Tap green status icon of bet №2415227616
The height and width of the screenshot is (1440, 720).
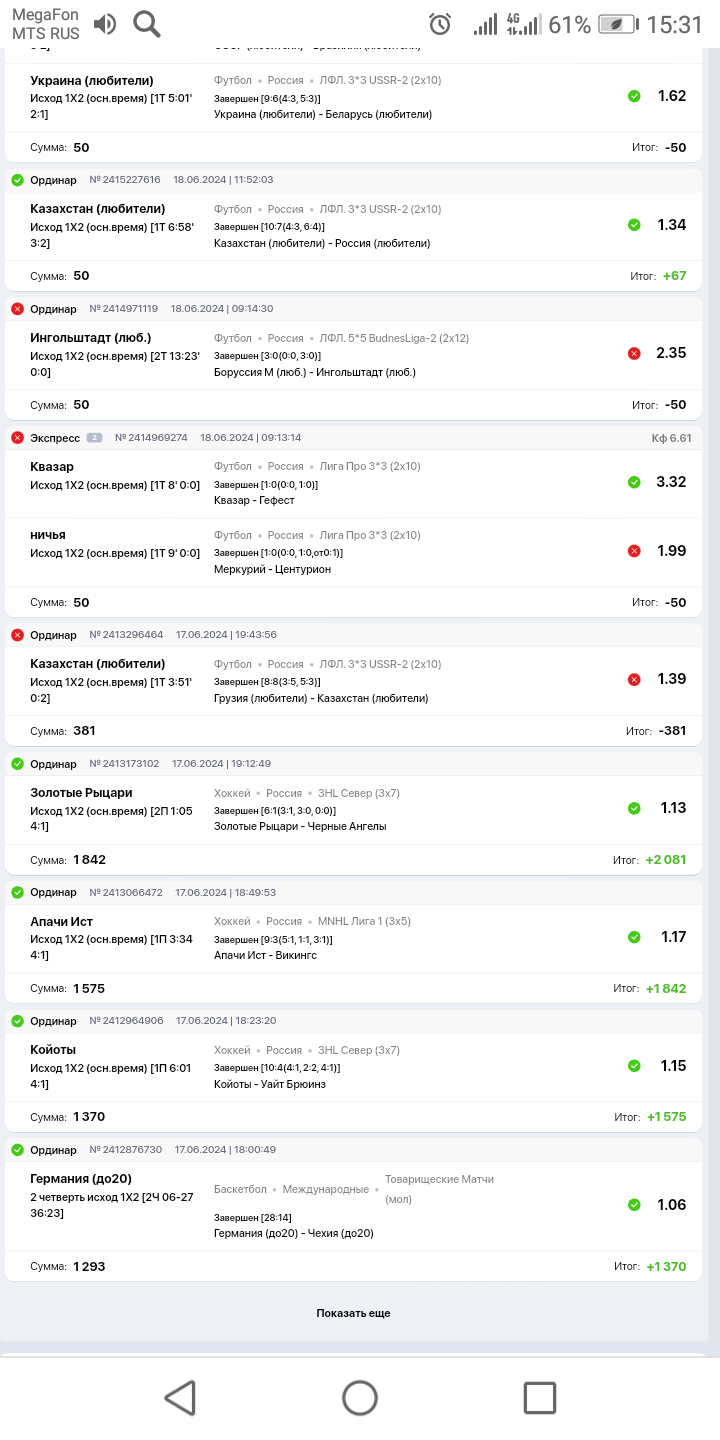[x=17, y=180]
